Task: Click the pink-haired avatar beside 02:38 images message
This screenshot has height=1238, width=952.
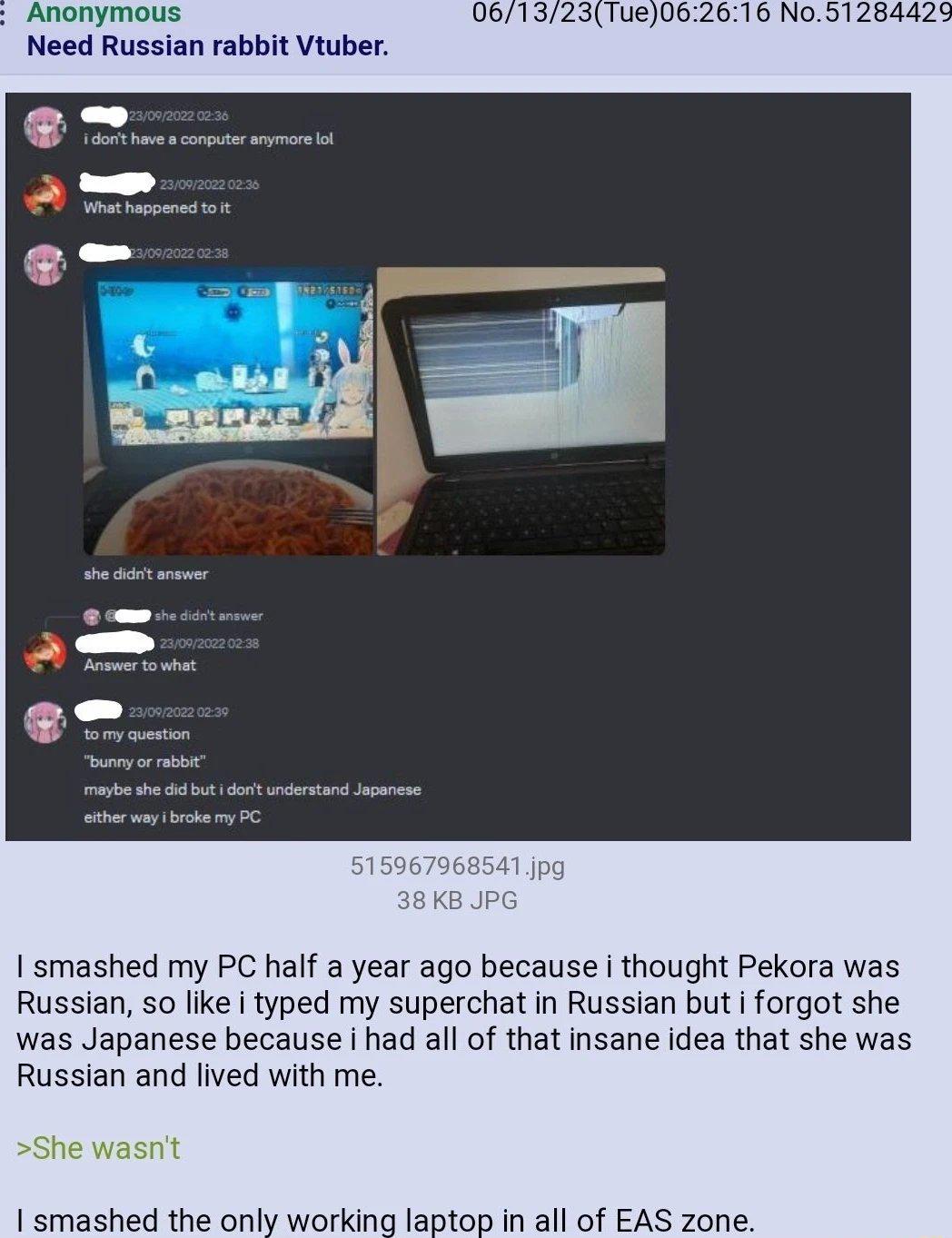Action: pos(45,263)
